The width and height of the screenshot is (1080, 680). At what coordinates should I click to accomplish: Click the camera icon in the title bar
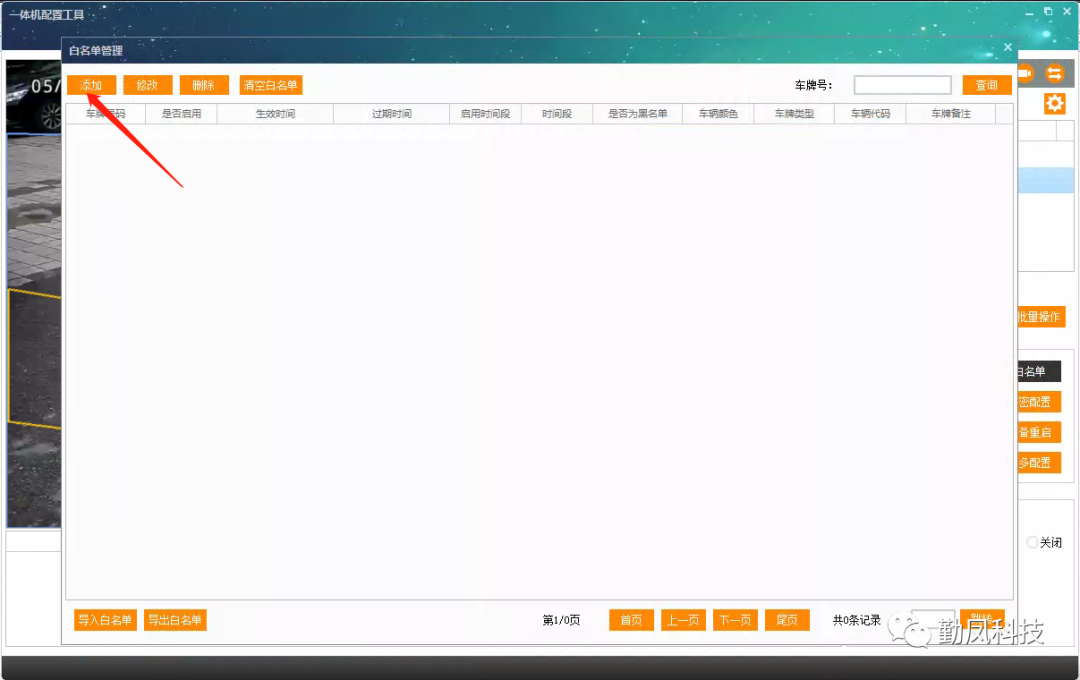click(x=1026, y=72)
